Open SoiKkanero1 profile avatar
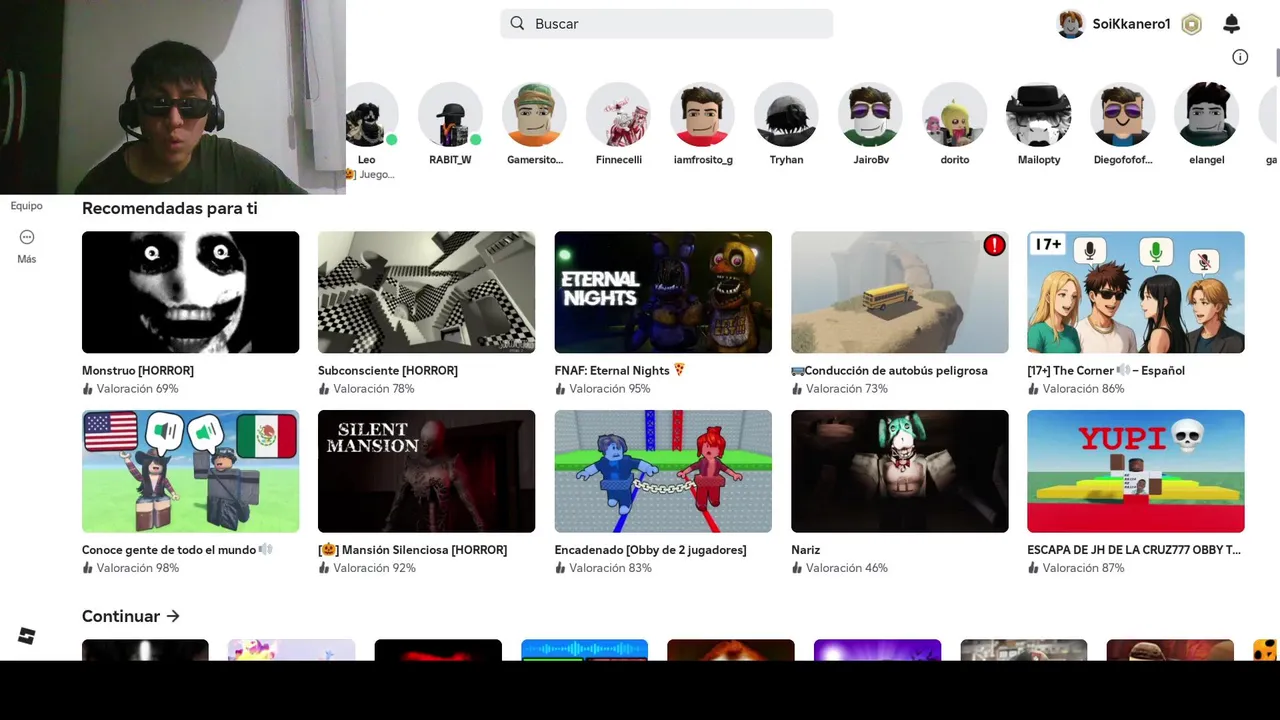The height and width of the screenshot is (720, 1280). pos(1071,24)
